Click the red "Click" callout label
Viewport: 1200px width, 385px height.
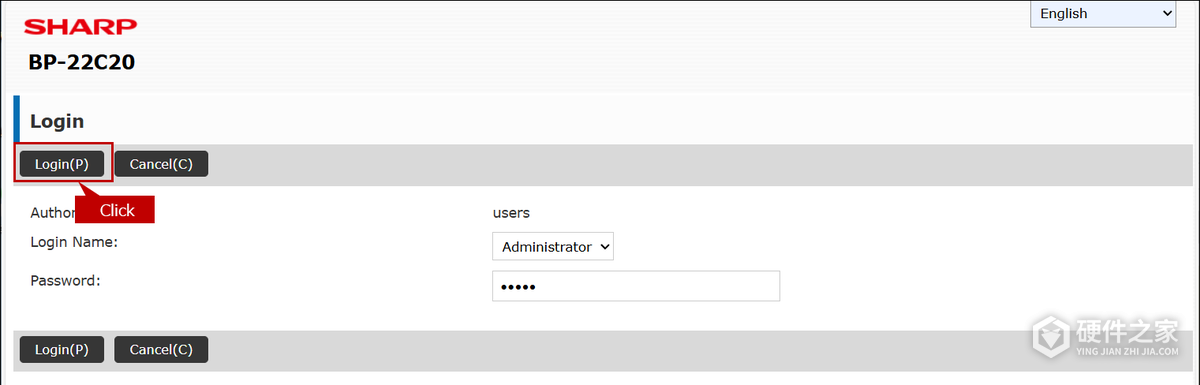117,210
